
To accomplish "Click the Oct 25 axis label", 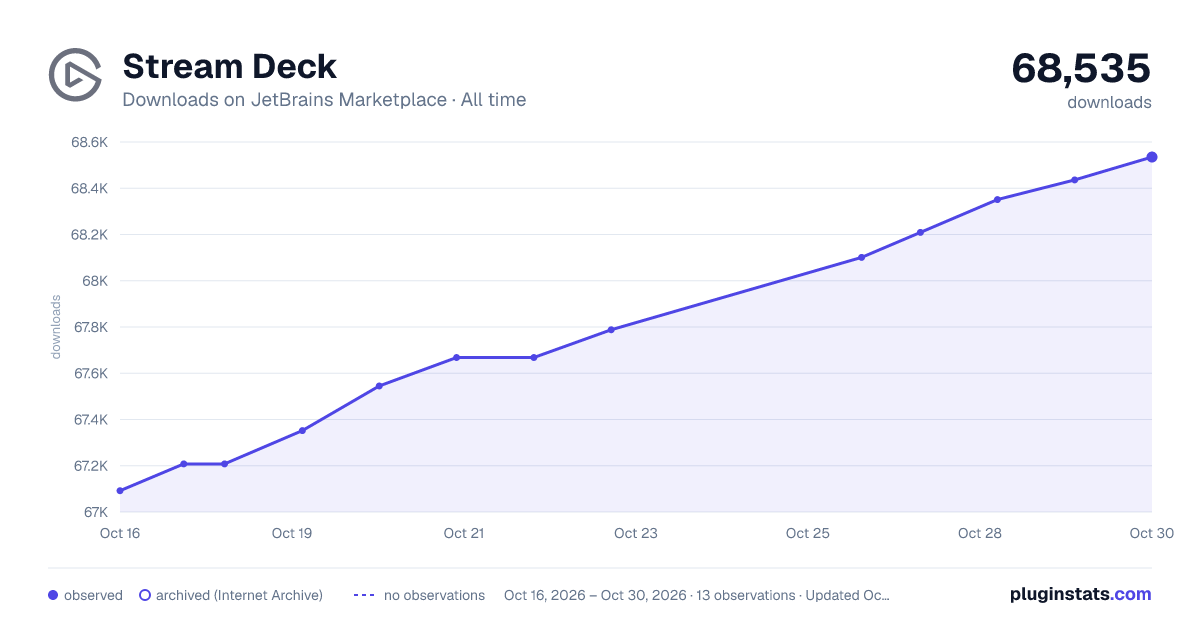I will [x=808, y=533].
